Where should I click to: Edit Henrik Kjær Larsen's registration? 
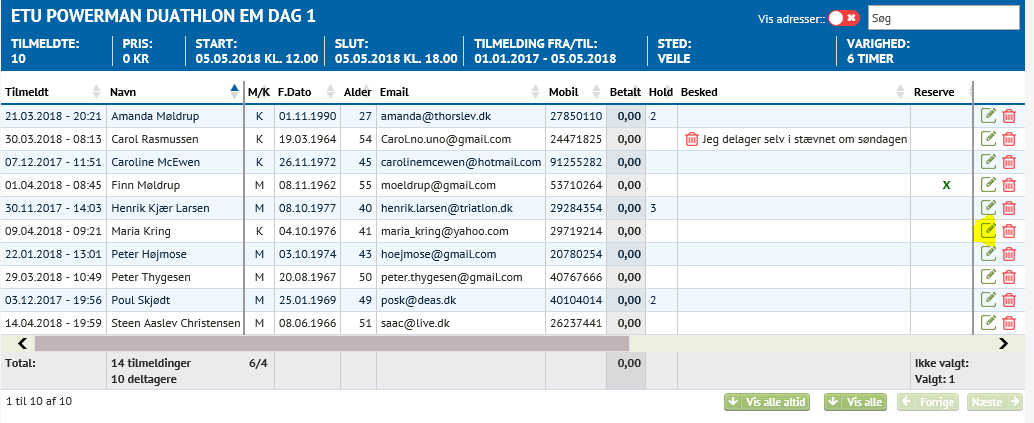[988, 207]
